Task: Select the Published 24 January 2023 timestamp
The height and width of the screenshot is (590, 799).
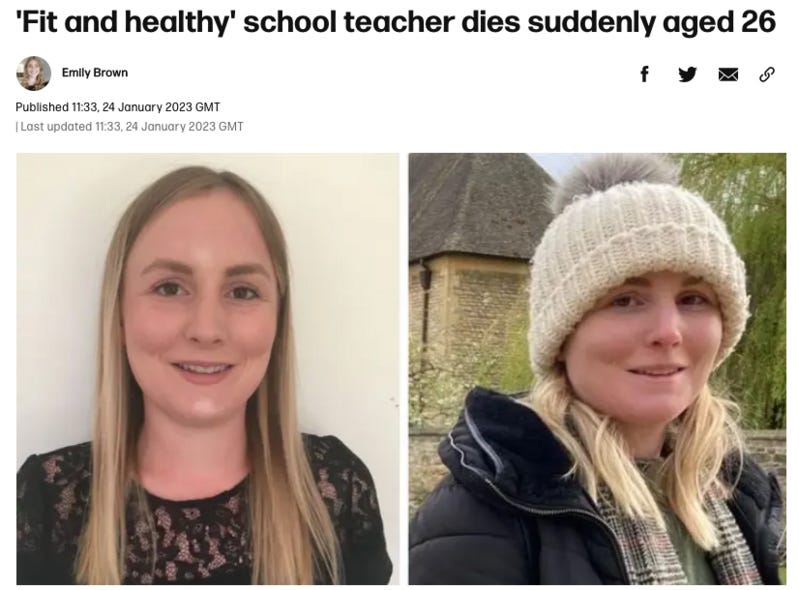Action: tap(118, 107)
